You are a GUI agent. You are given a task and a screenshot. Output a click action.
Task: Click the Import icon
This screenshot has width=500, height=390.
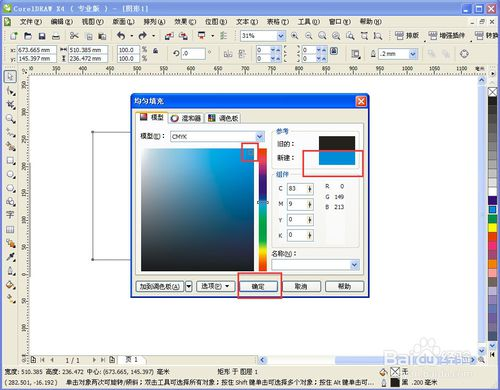(x=169, y=36)
